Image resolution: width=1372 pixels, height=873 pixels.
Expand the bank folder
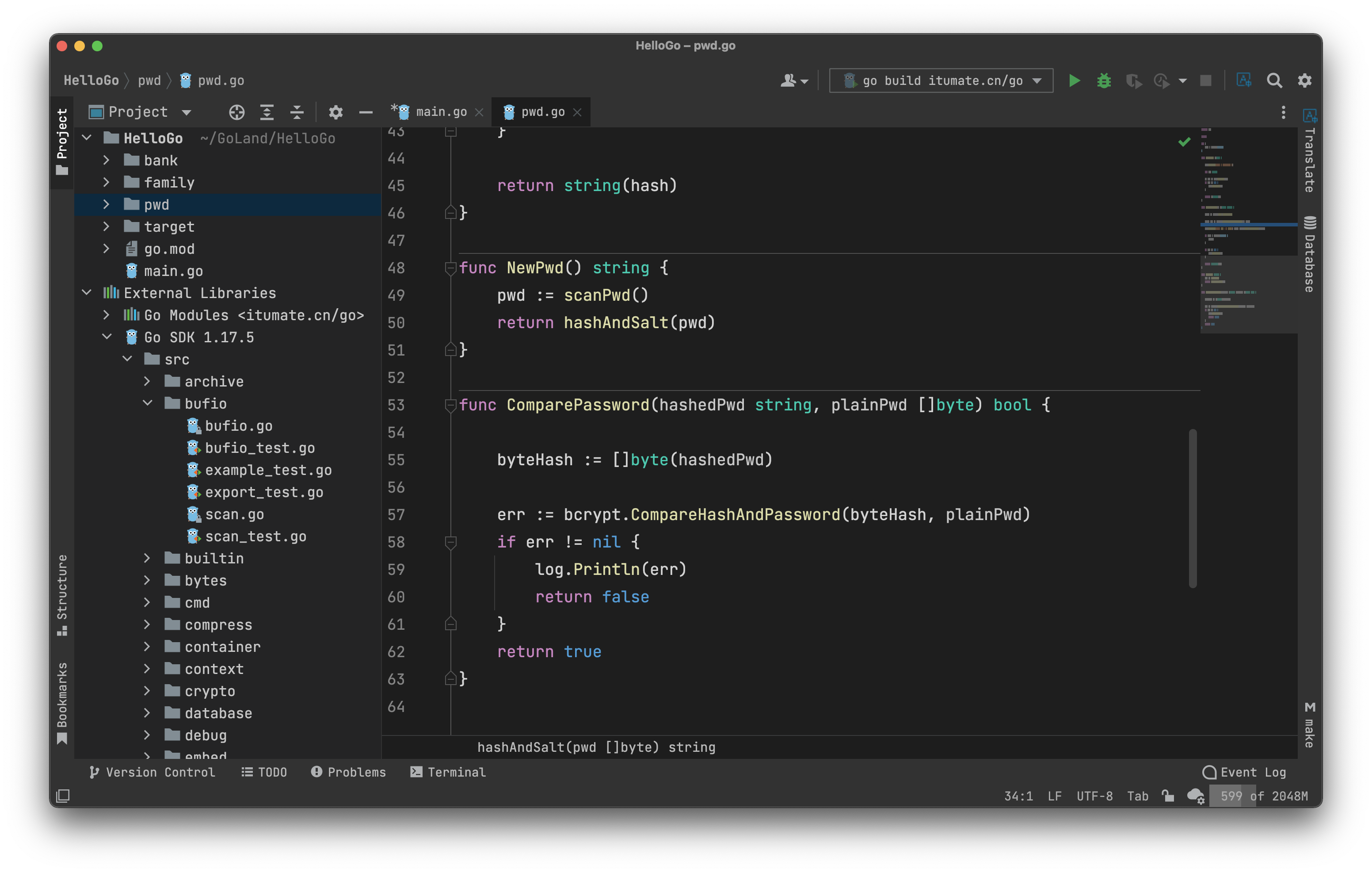click(x=107, y=160)
